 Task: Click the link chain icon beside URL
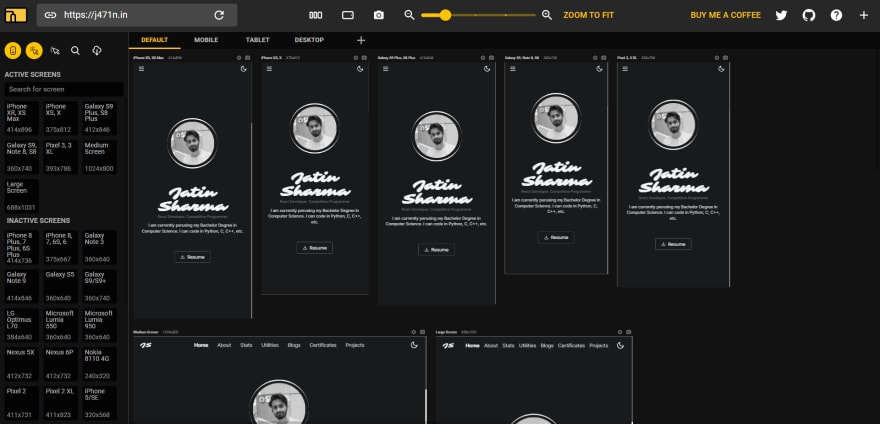point(51,15)
